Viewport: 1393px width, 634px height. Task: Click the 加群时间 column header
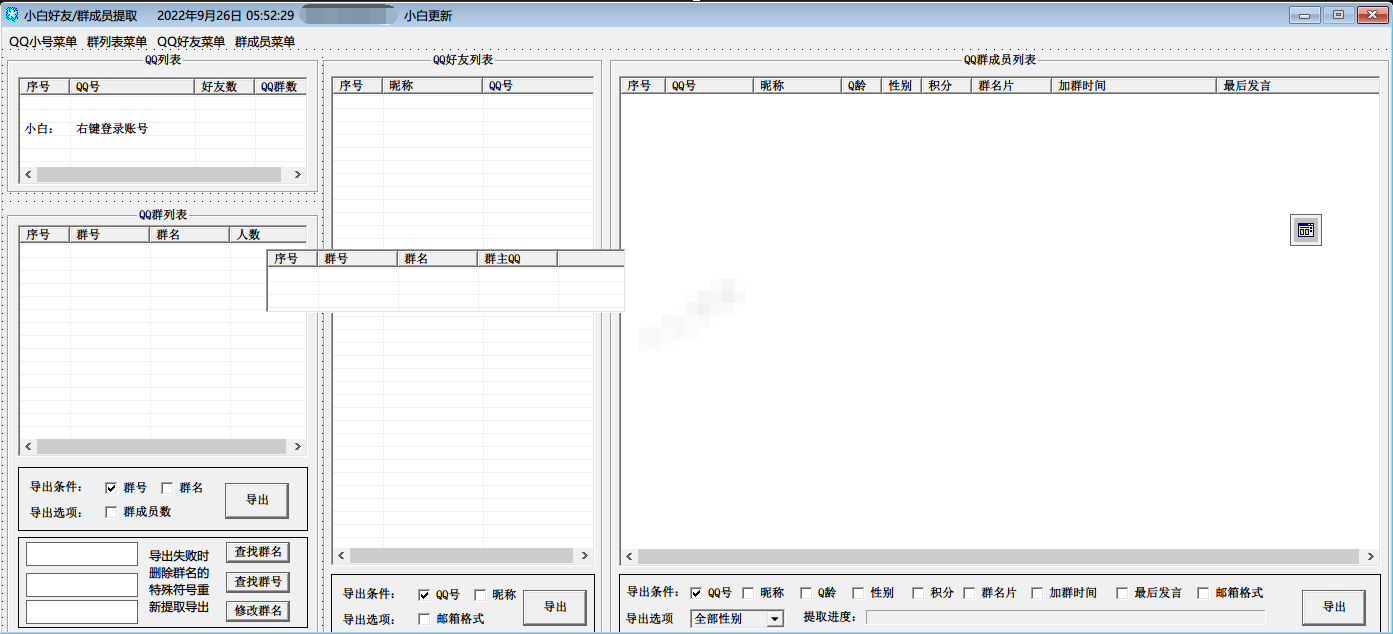pyautogui.click(x=1133, y=86)
